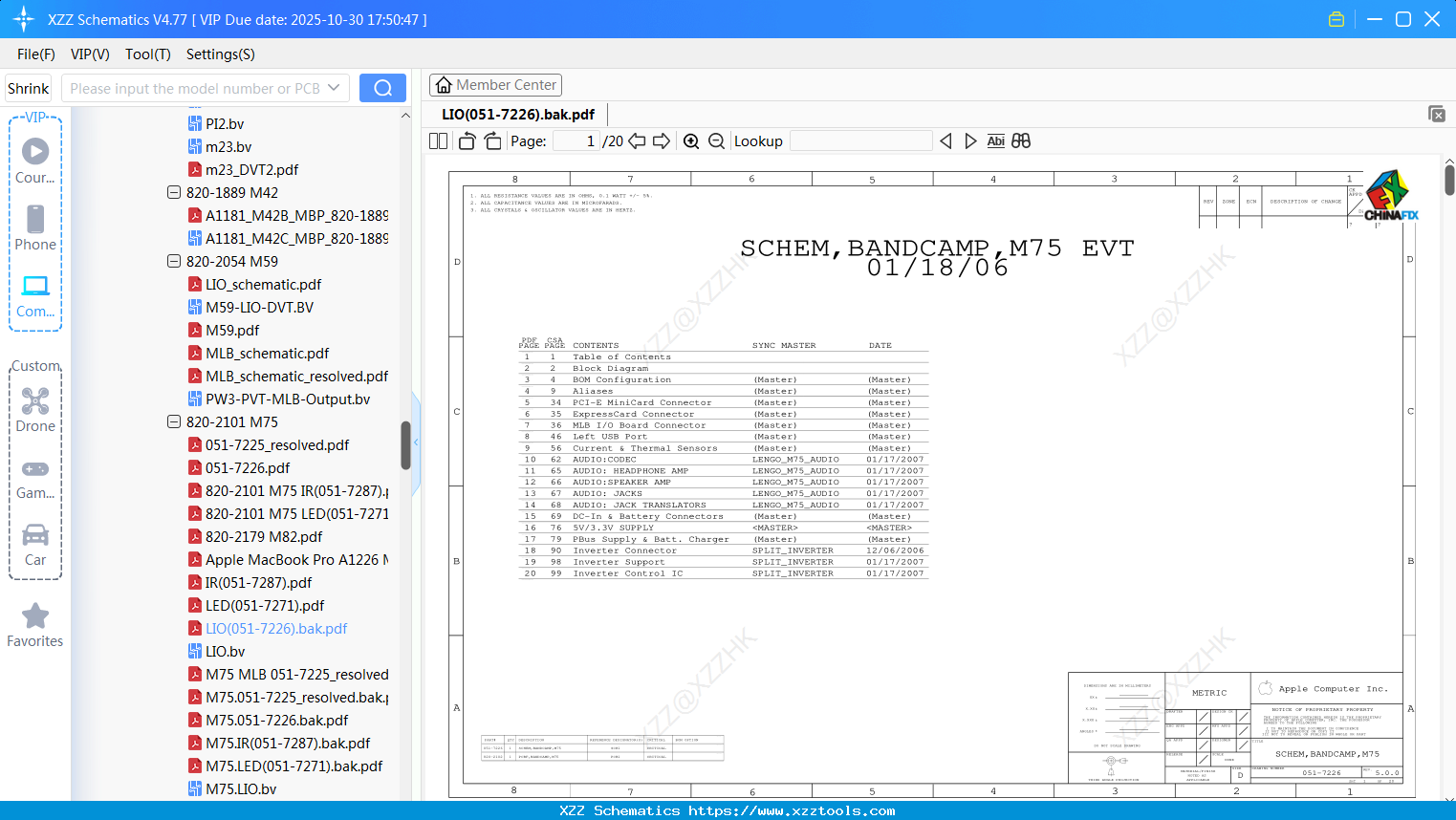Screen dimensions: 1456x820
Task: Click the file tree scroll-up arrow
Action: pos(405,115)
